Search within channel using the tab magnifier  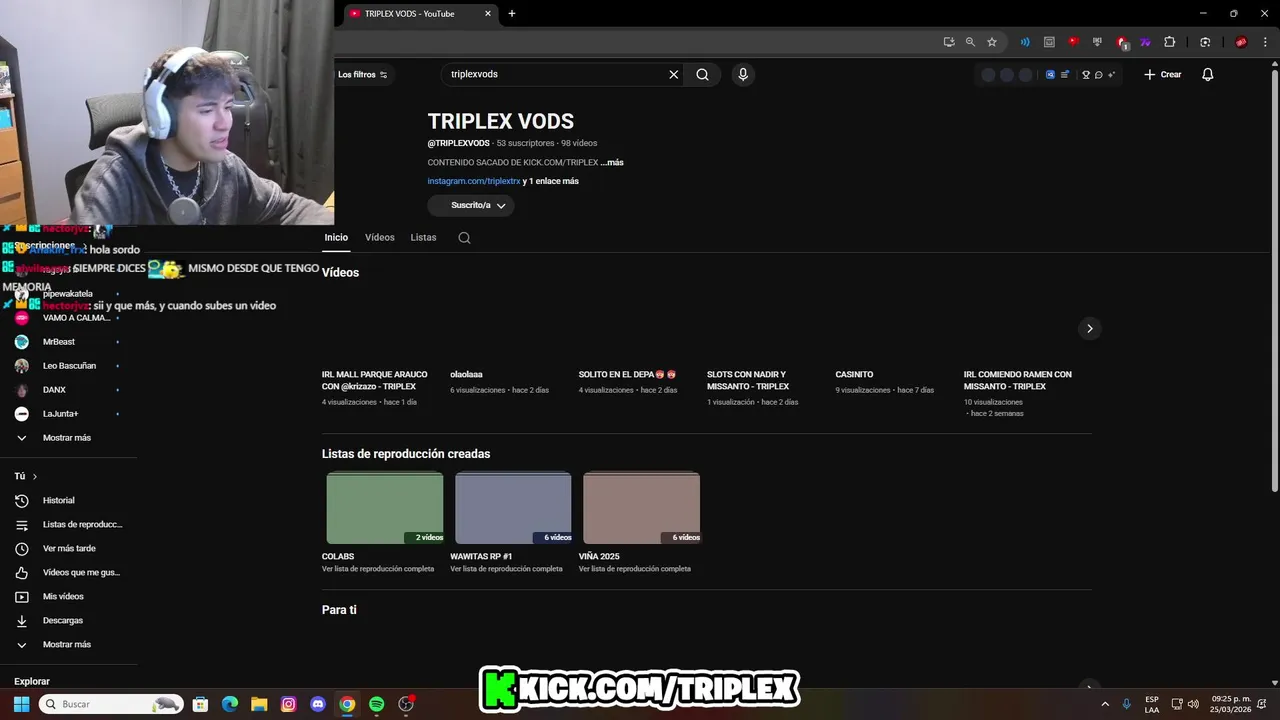coord(464,238)
